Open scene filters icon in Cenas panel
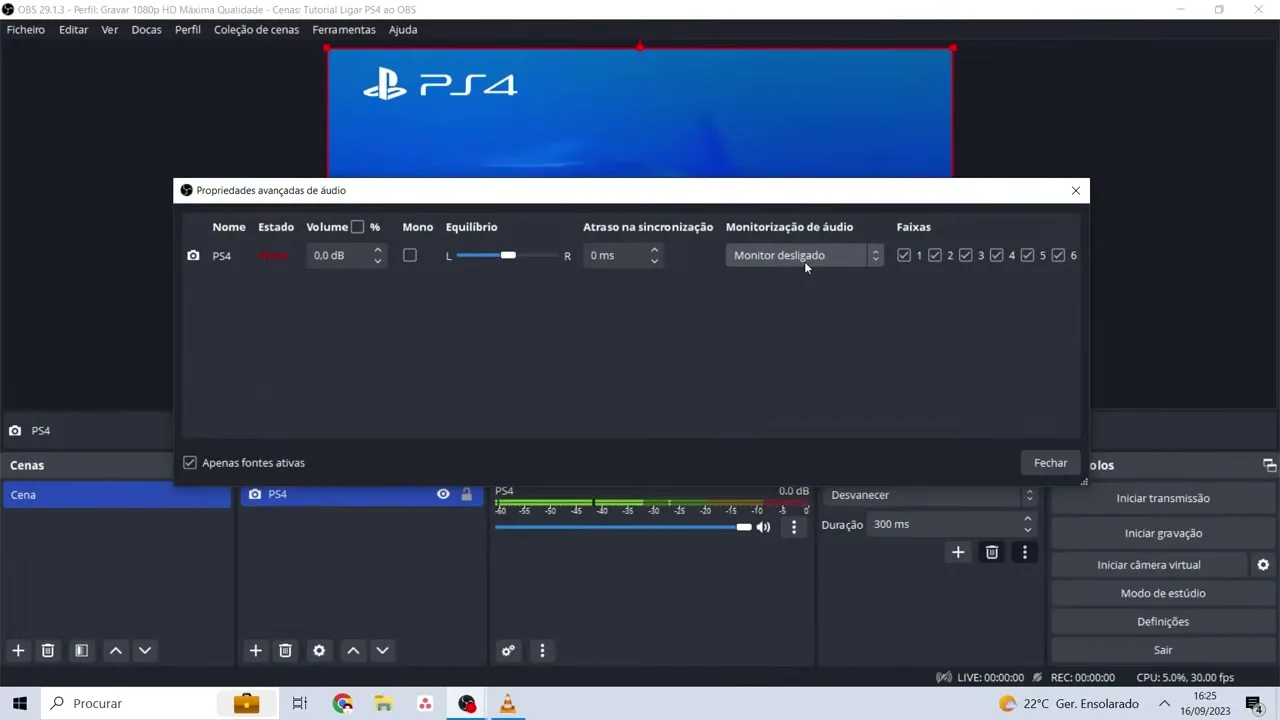This screenshot has height=720, width=1280. click(x=81, y=650)
